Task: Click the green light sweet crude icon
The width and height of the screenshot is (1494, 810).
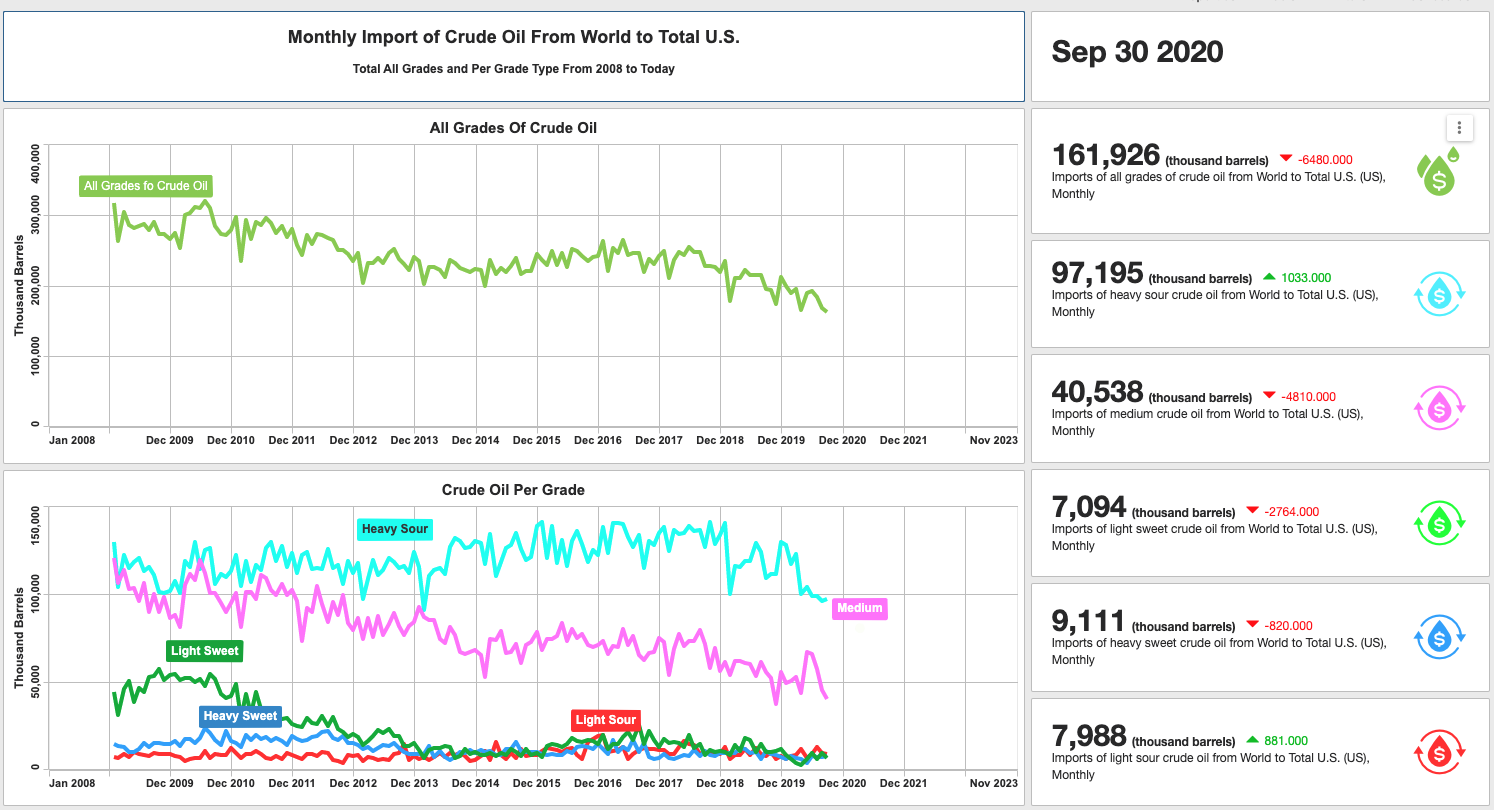Action: [x=1439, y=522]
